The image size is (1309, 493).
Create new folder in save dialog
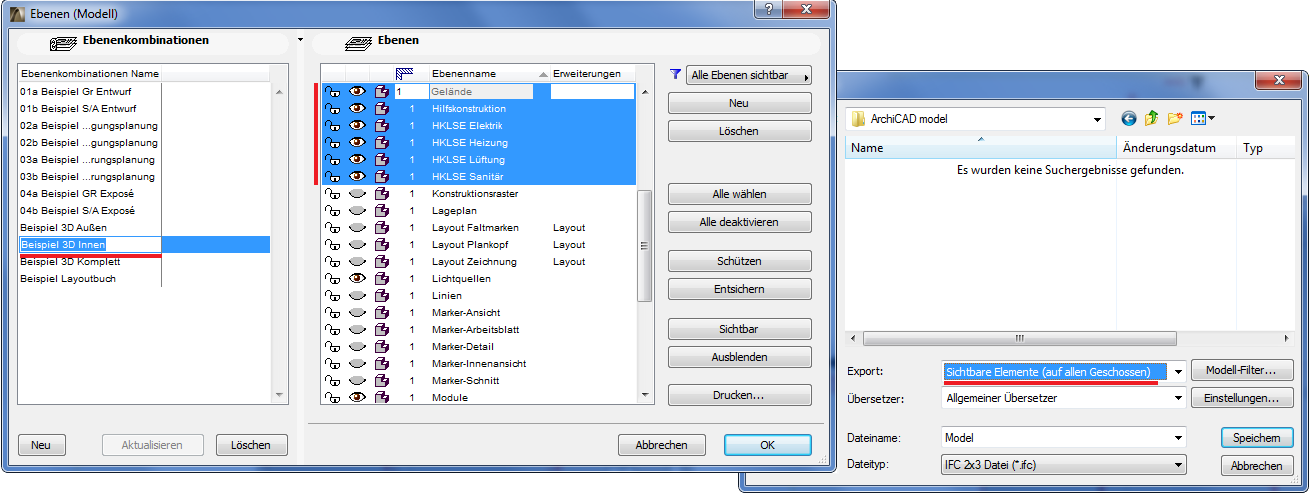[x=1175, y=118]
